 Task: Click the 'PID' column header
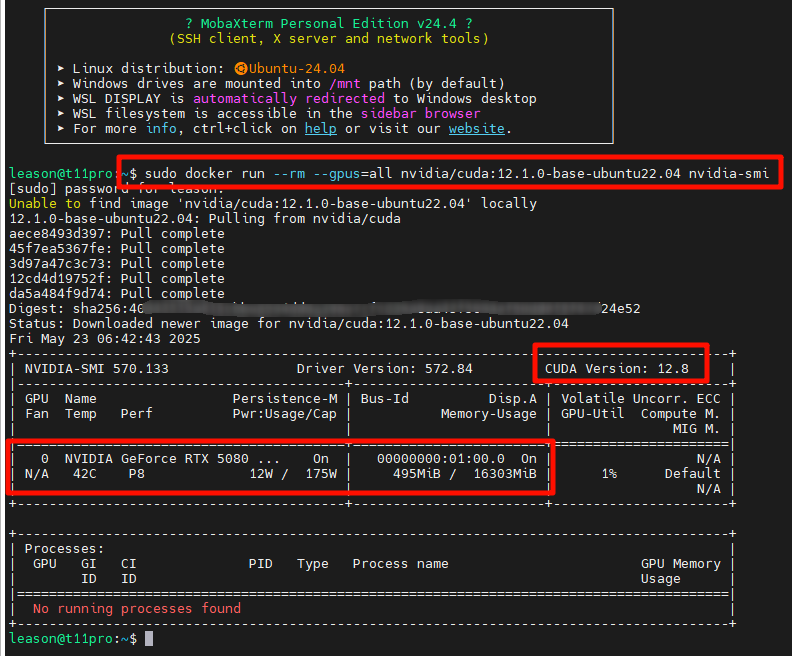pyautogui.click(x=261, y=564)
